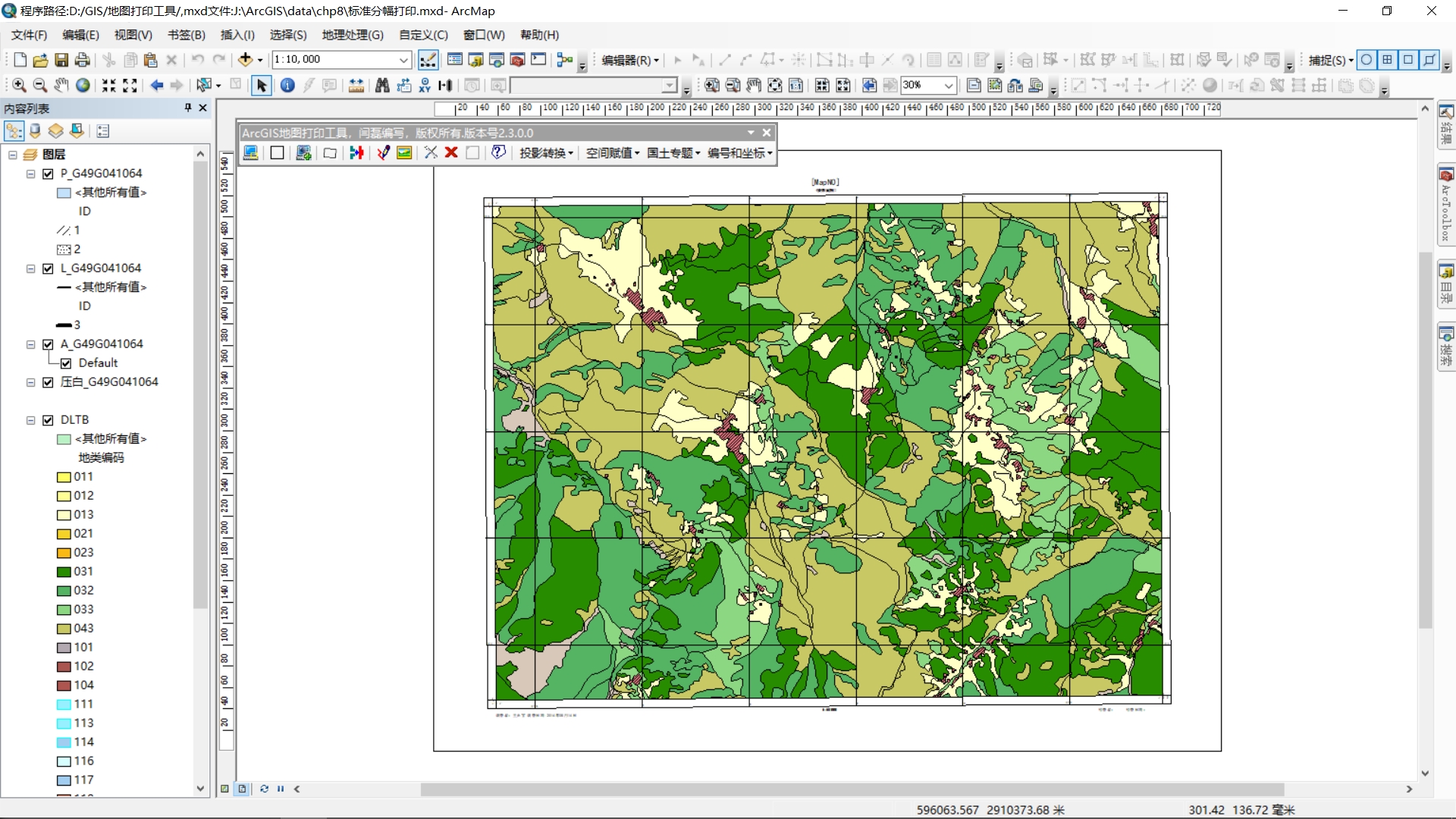This screenshot has height=819, width=1456.
Task: Open the Find binoculars tool
Action: (382, 86)
